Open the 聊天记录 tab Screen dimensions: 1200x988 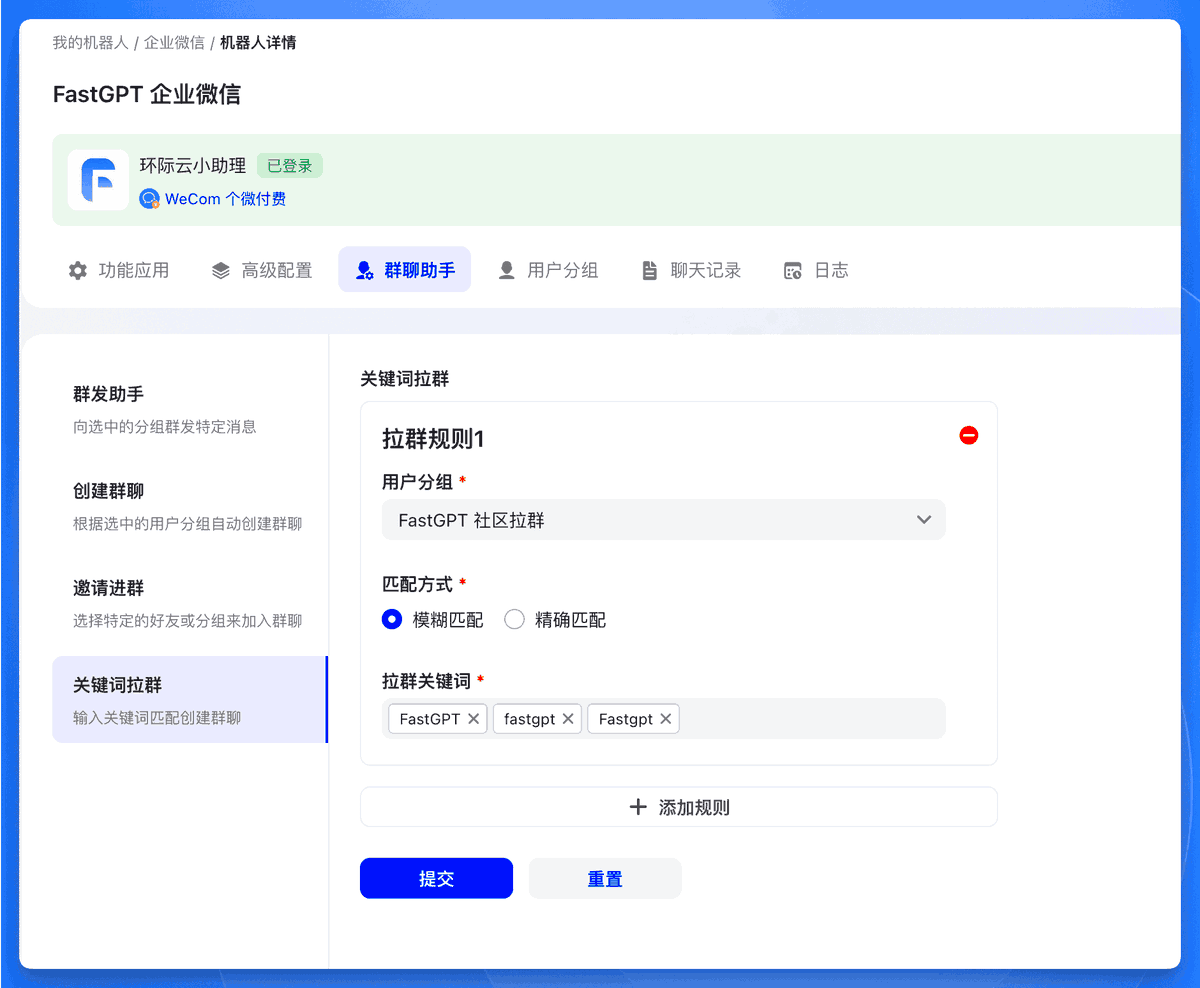tap(692, 270)
